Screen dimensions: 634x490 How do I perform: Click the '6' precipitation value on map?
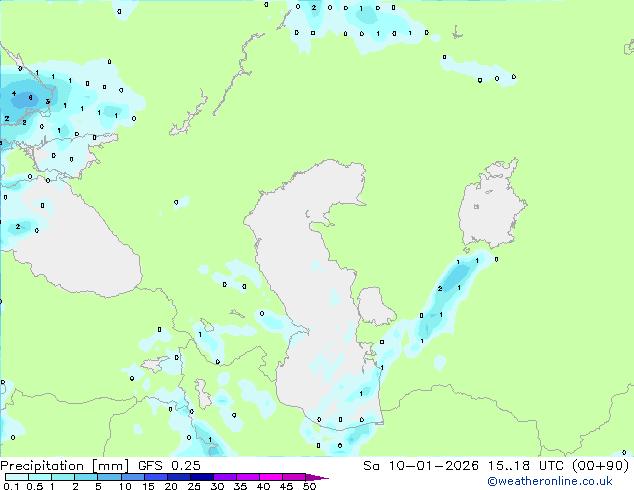click(30, 97)
